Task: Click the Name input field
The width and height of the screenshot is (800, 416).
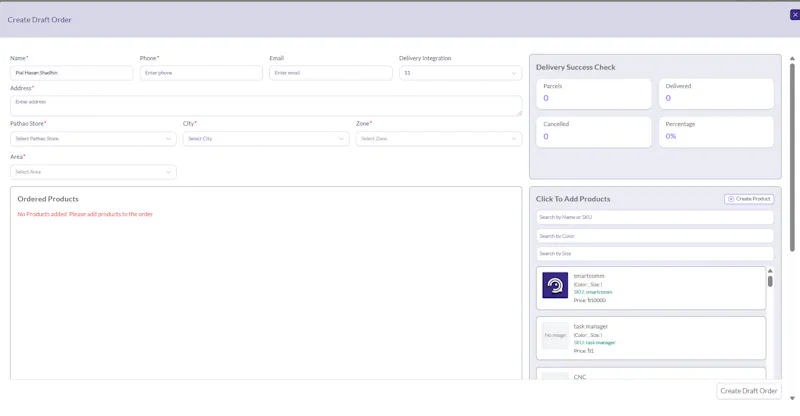Action: coord(71,73)
